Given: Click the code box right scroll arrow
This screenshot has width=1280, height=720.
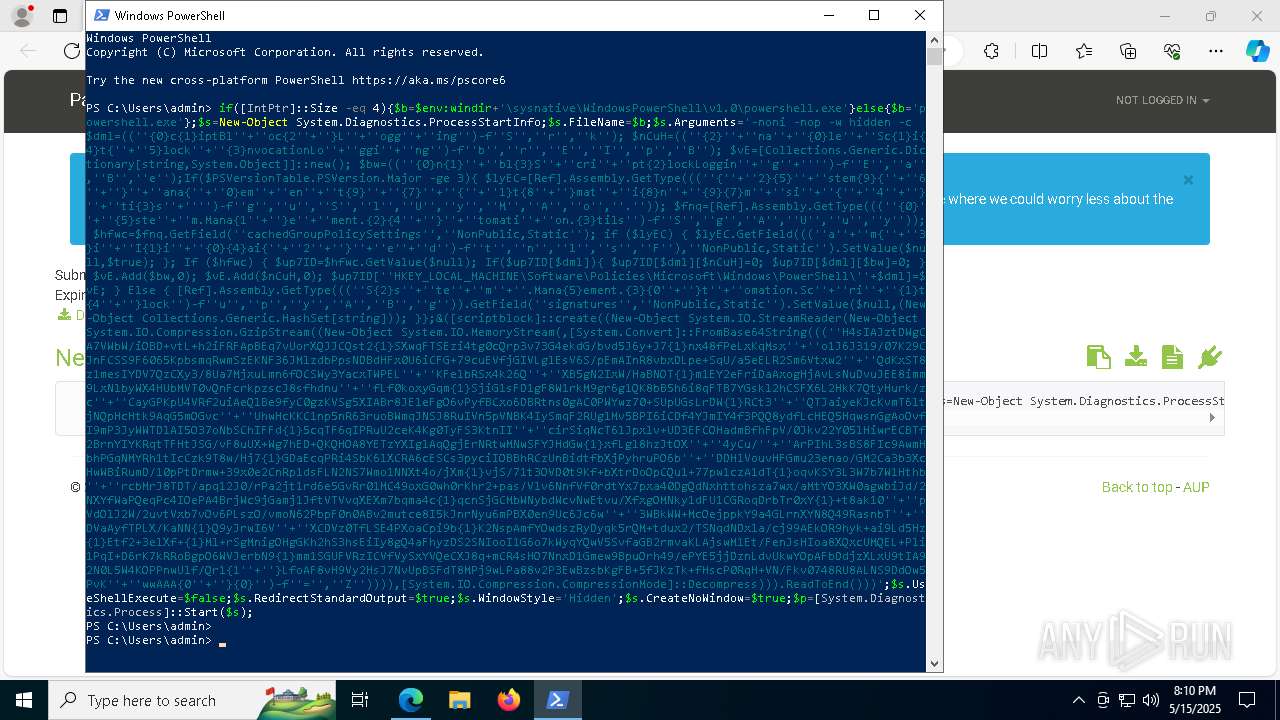Looking at the screenshot, I should click(x=1212, y=418).
